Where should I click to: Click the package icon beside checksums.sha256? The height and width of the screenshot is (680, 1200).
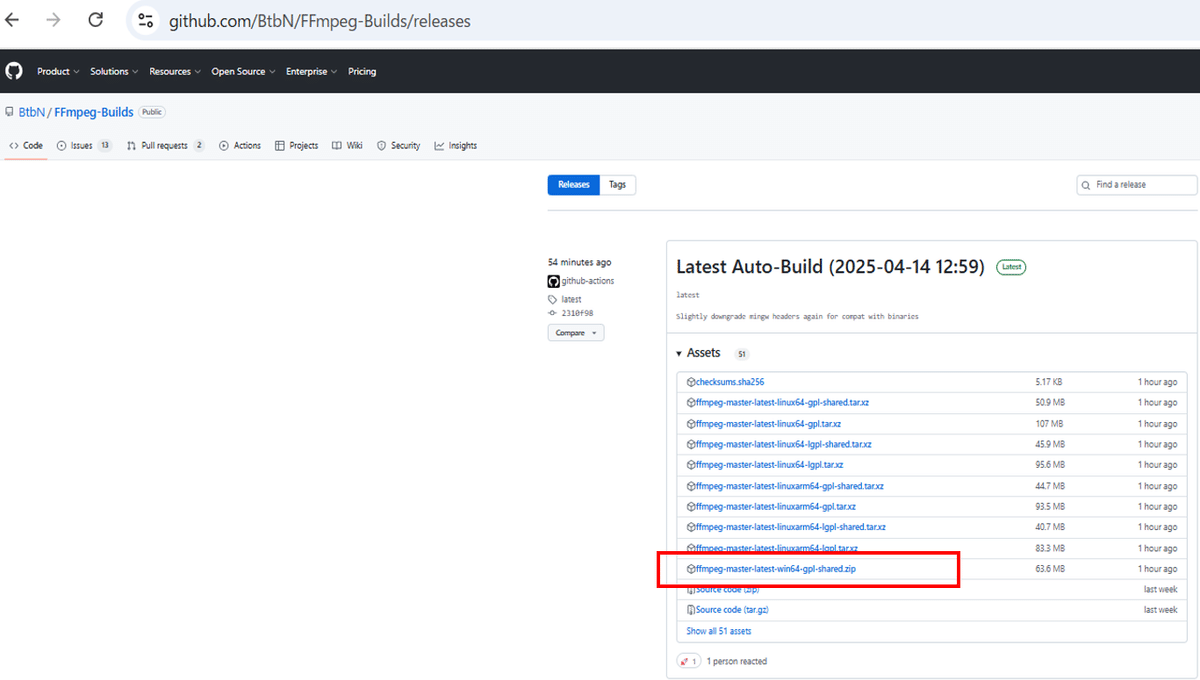[x=690, y=382]
